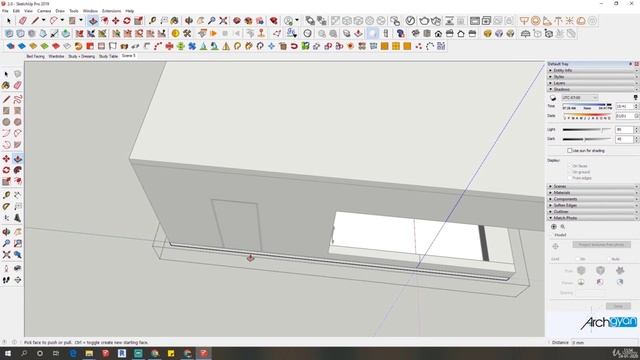Open Windows Start menu on taskbar

click(8, 353)
